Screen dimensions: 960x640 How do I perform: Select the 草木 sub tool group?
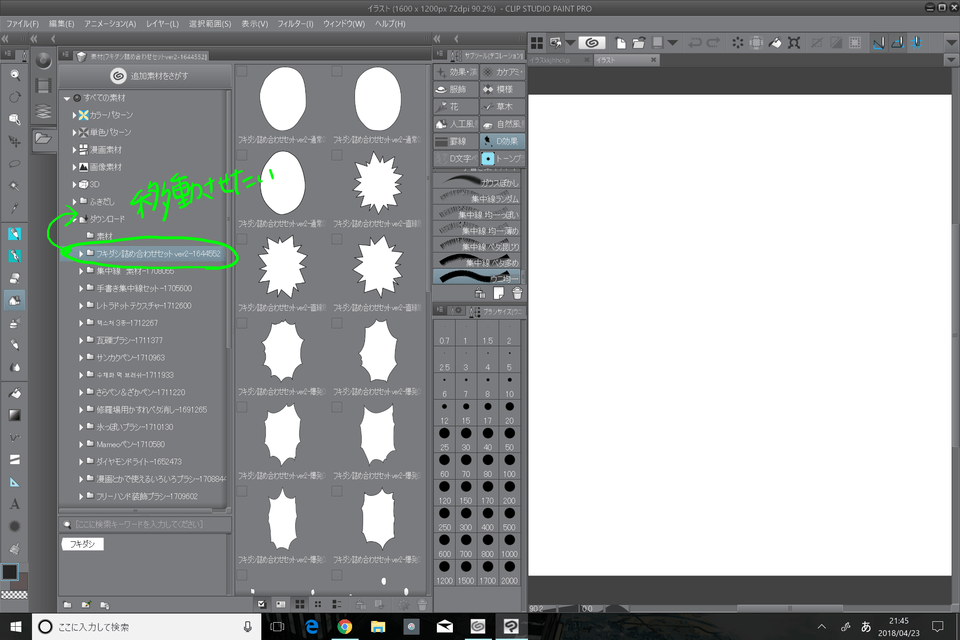click(502, 106)
